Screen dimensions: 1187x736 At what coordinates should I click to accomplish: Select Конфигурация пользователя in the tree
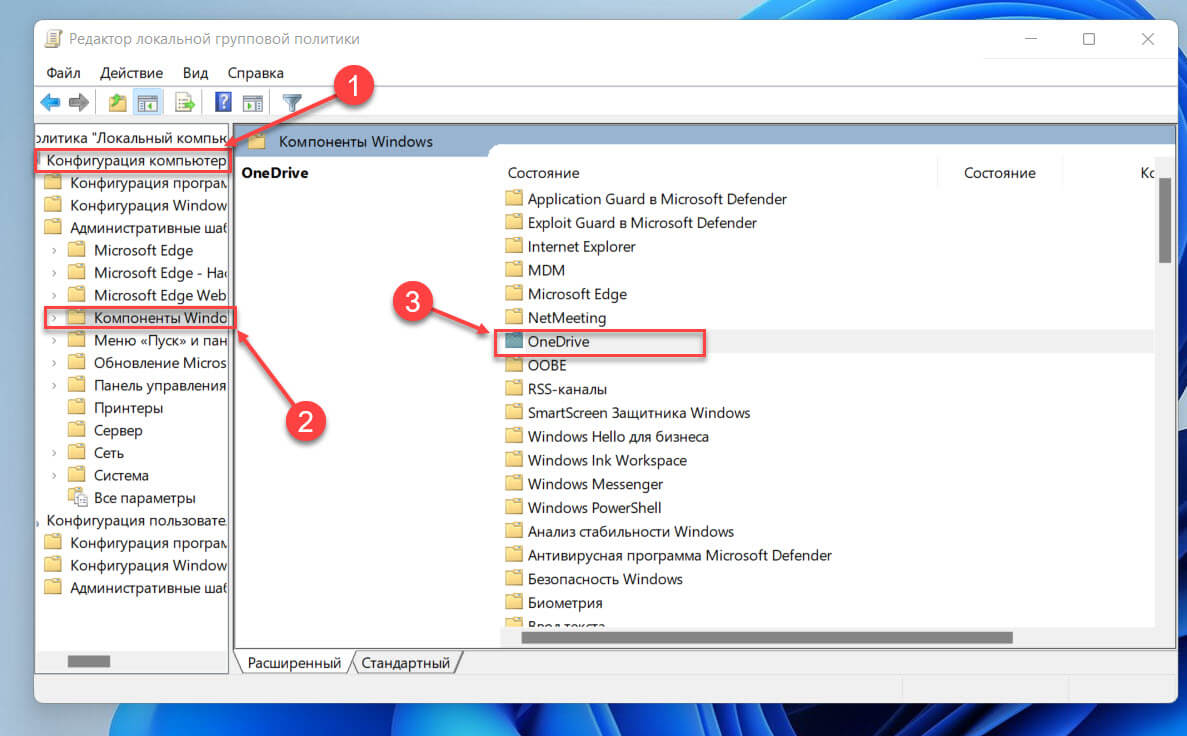click(x=135, y=520)
